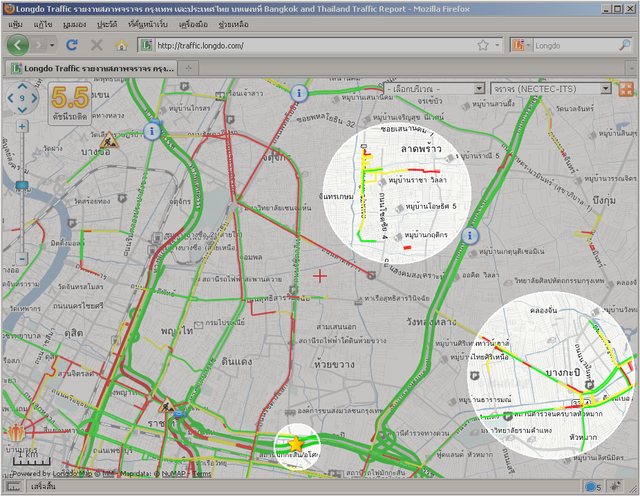Click the Bang Kapi magnified circle inset
This screenshot has height=496, width=640.
point(551,375)
